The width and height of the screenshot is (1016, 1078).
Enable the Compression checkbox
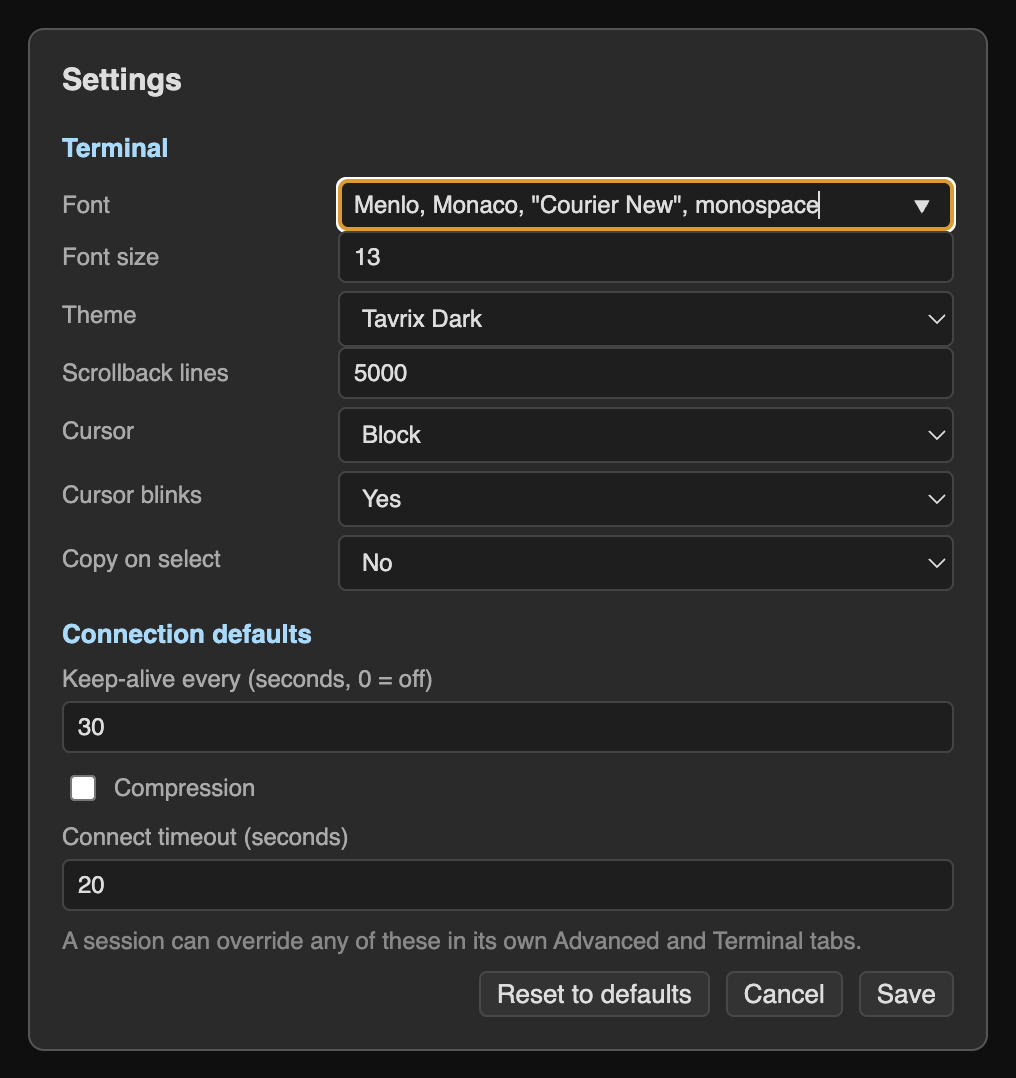(83, 788)
